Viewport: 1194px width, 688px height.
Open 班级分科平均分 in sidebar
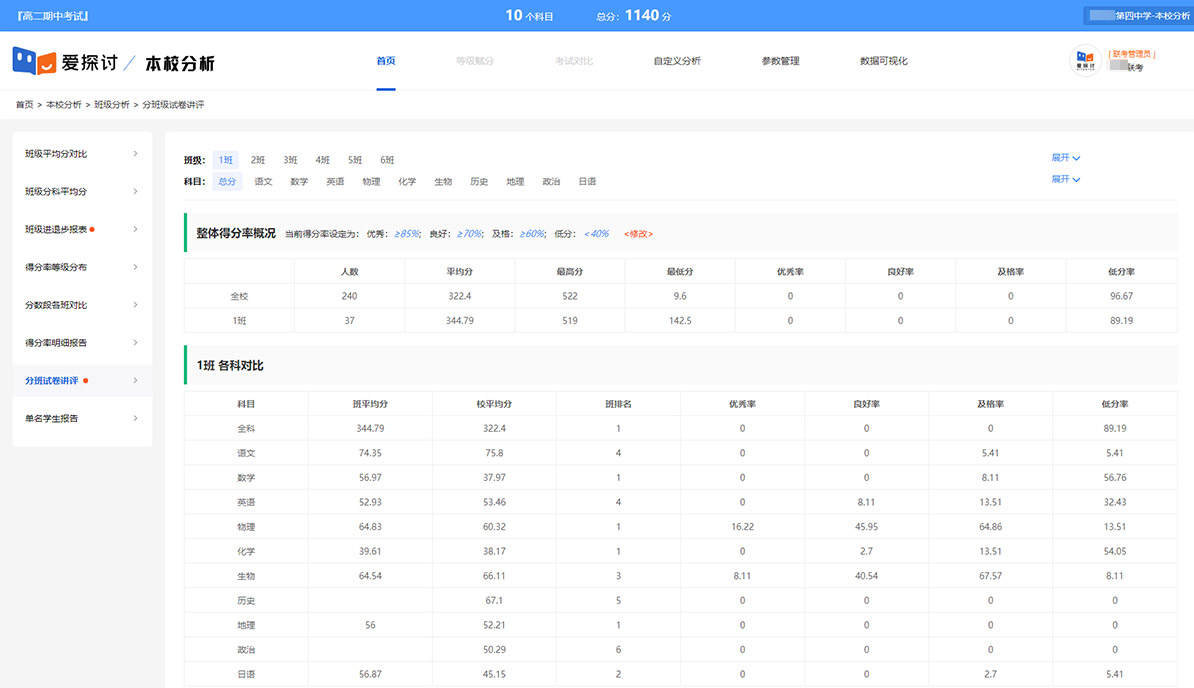pos(56,191)
